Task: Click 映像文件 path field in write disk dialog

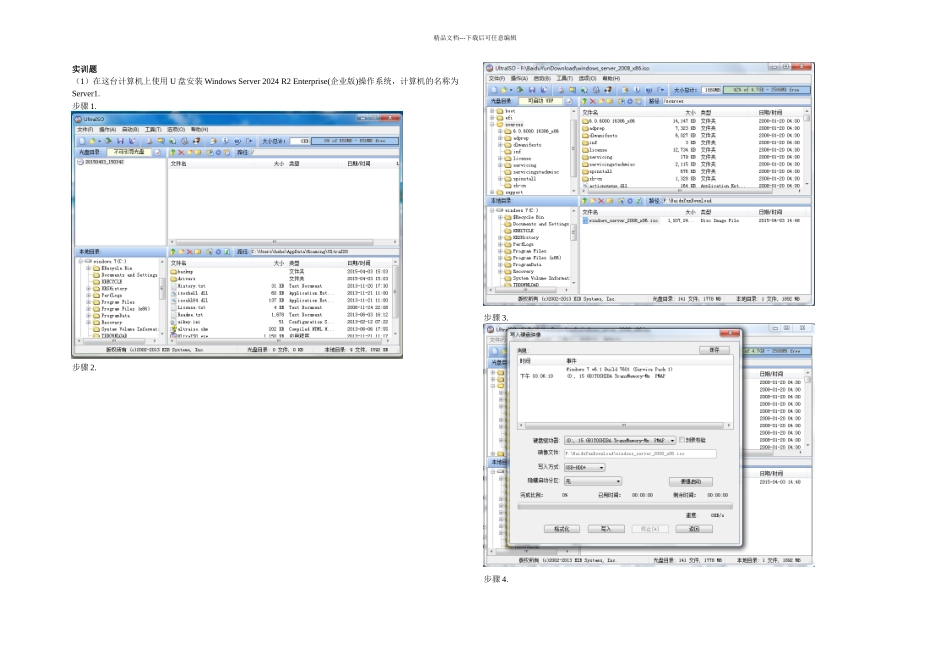Action: (640, 453)
